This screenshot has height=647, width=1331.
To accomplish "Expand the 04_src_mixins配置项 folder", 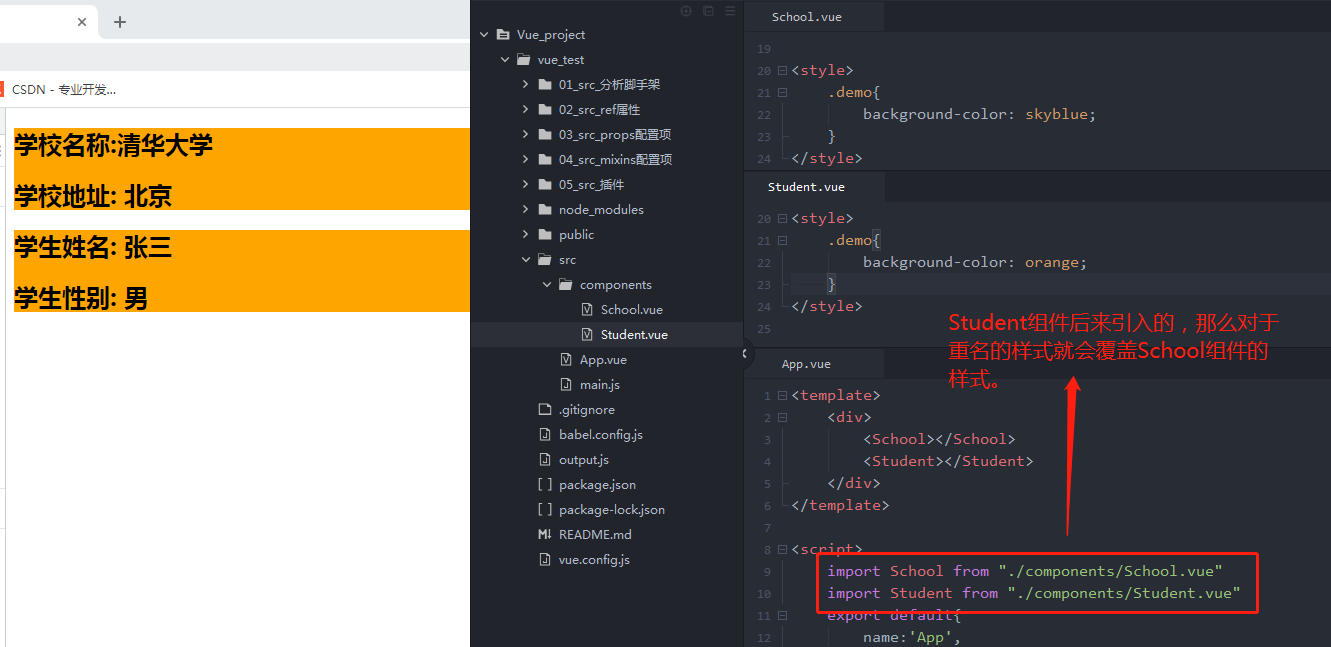I will tap(526, 160).
